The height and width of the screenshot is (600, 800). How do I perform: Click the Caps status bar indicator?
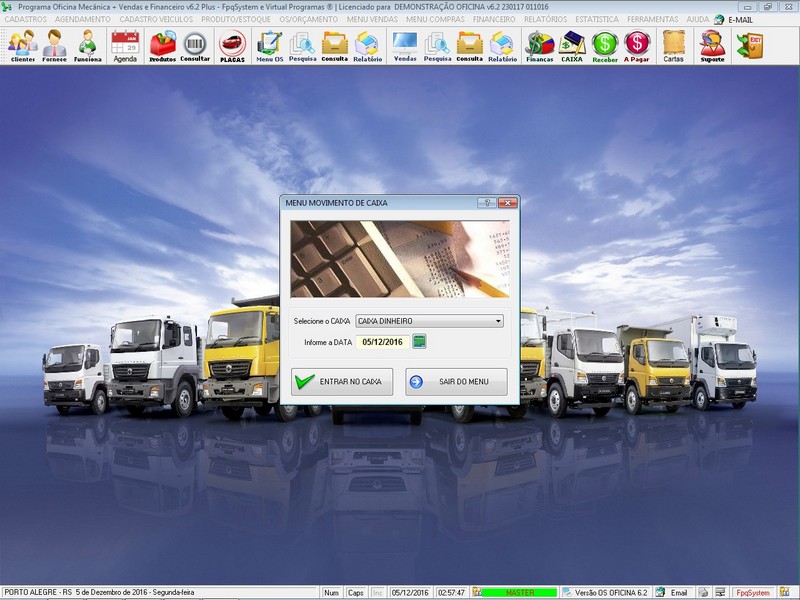(x=356, y=592)
